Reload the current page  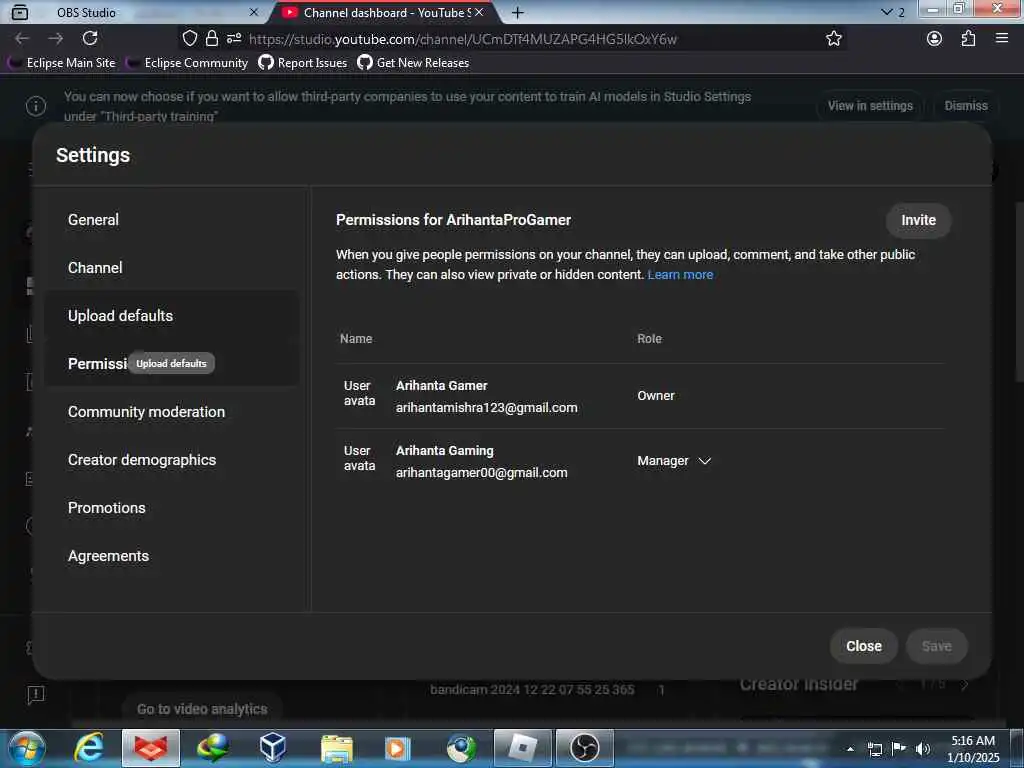pos(90,39)
